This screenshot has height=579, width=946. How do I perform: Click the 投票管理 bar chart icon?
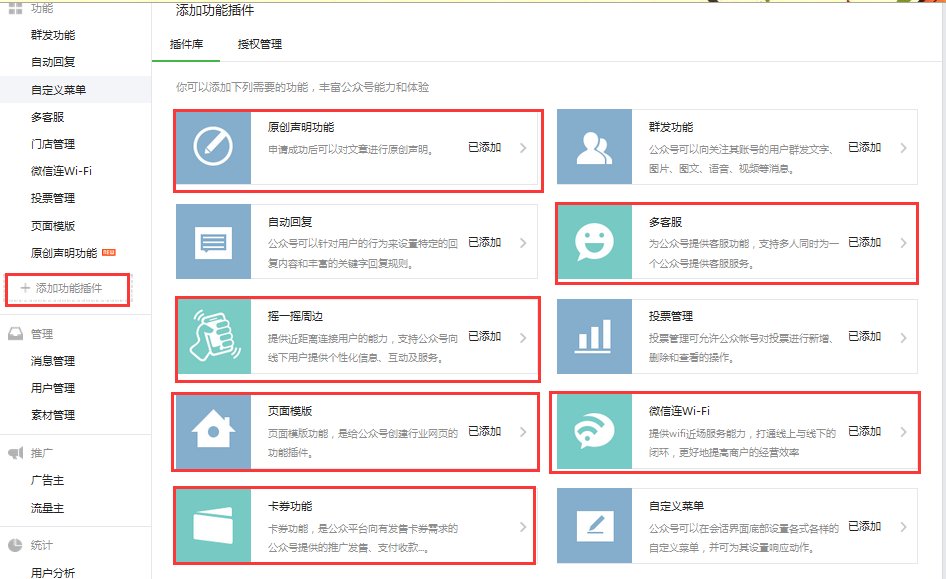(x=591, y=338)
